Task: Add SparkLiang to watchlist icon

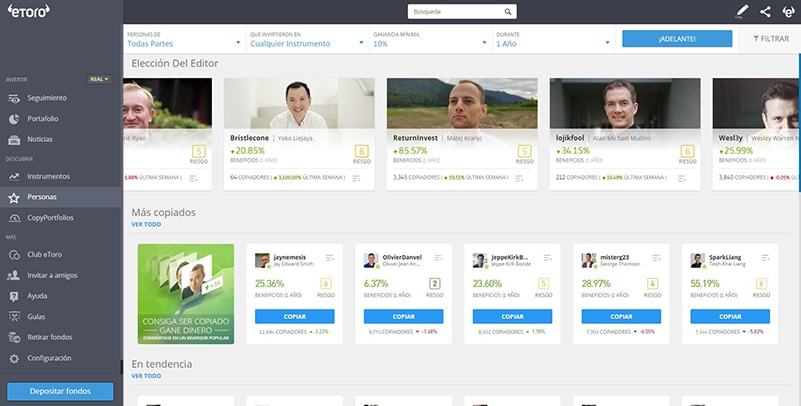Action: (765, 258)
